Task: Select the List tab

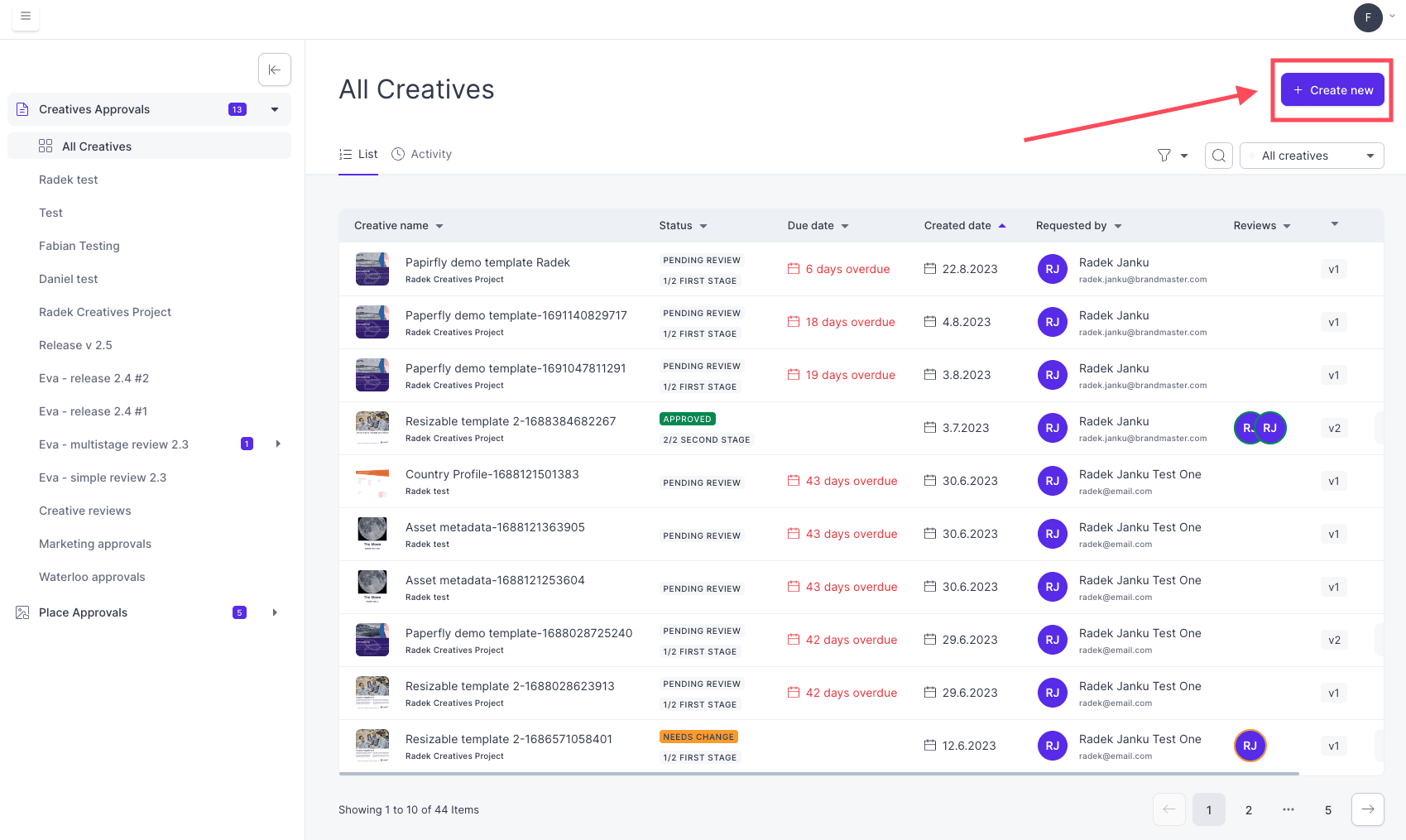Action: click(x=357, y=154)
